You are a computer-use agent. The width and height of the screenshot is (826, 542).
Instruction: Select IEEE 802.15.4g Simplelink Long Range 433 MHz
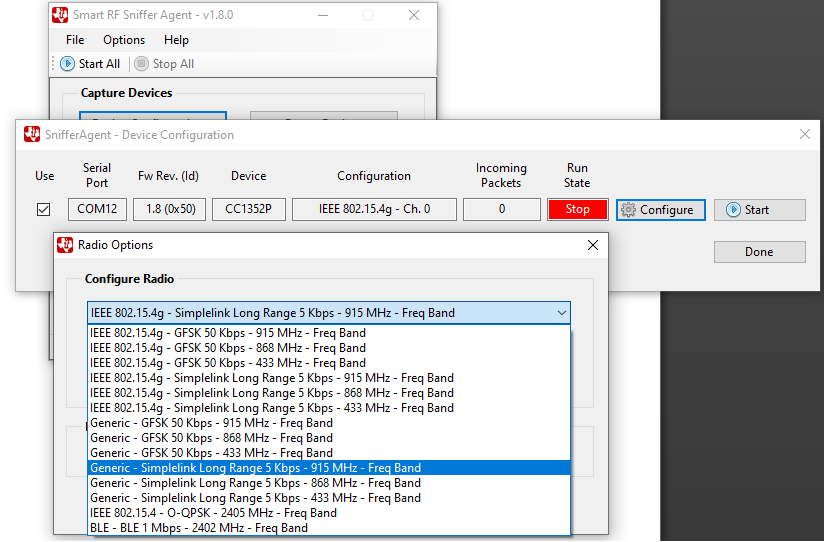329,408
